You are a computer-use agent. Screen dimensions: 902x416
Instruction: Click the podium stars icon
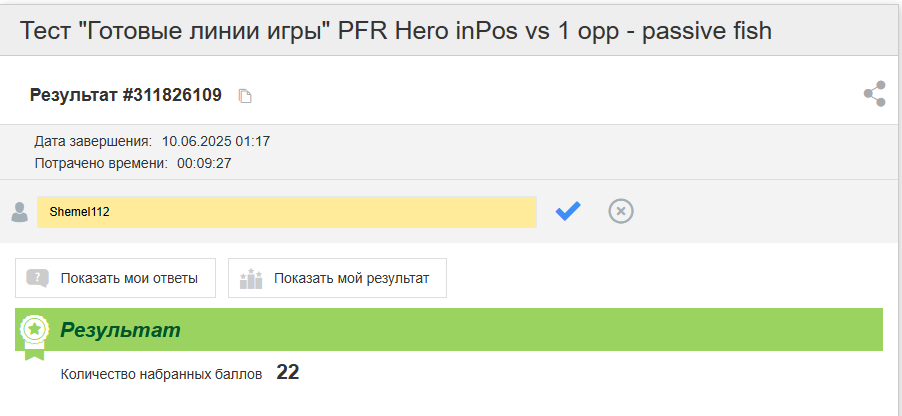(251, 278)
